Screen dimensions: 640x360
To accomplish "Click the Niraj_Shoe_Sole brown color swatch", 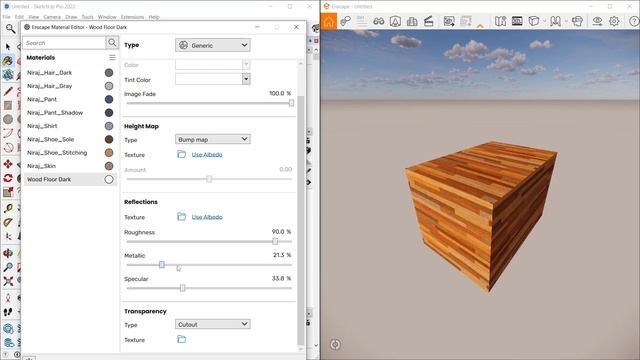I will (109, 139).
